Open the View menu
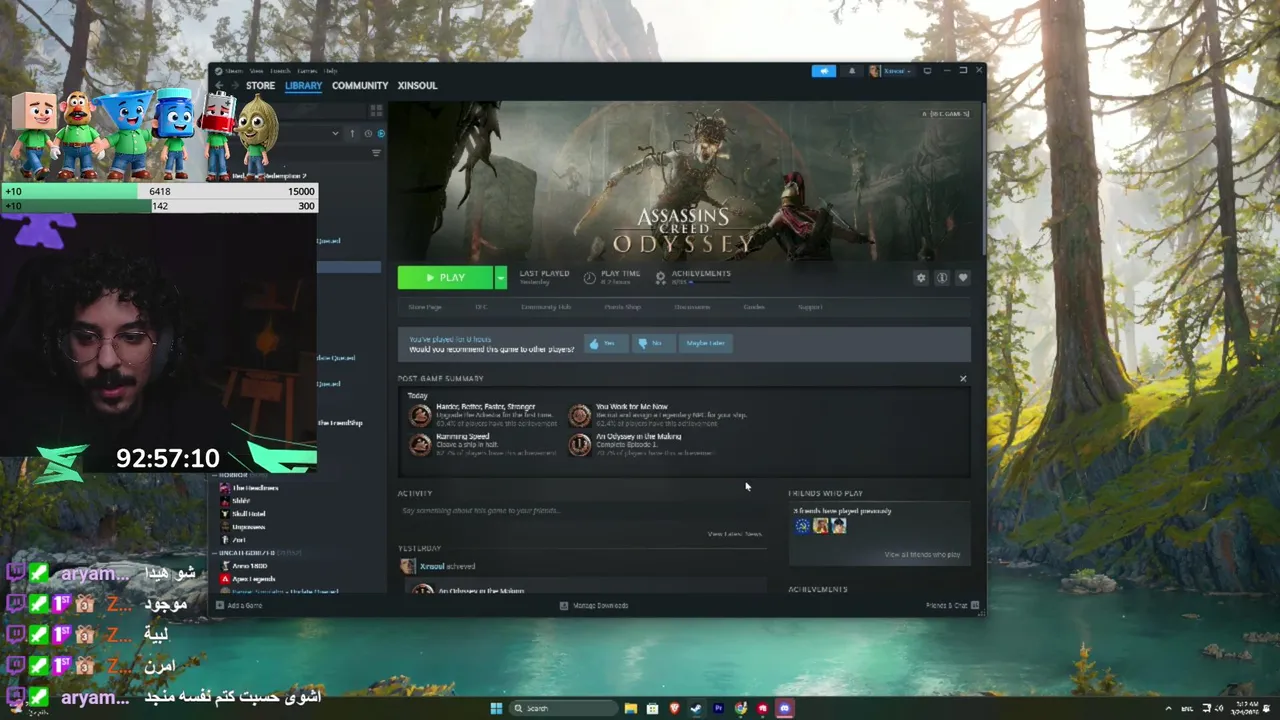 (257, 71)
